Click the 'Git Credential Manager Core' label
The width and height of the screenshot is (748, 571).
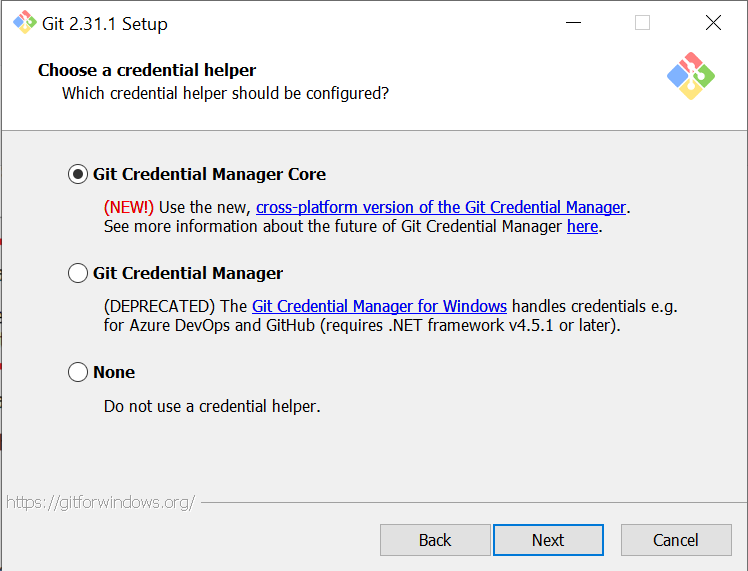(209, 174)
